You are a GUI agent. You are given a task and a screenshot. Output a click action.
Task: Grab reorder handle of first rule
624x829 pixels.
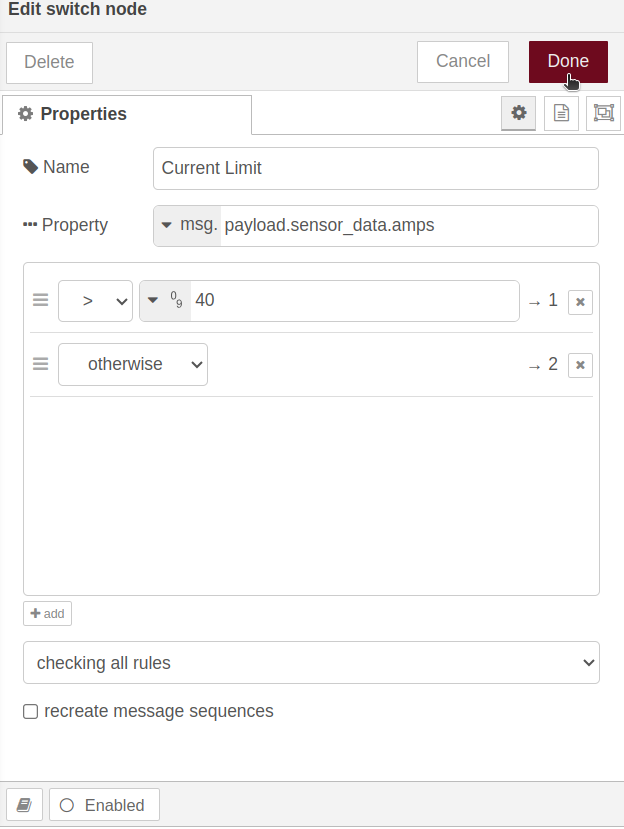pos(41,300)
